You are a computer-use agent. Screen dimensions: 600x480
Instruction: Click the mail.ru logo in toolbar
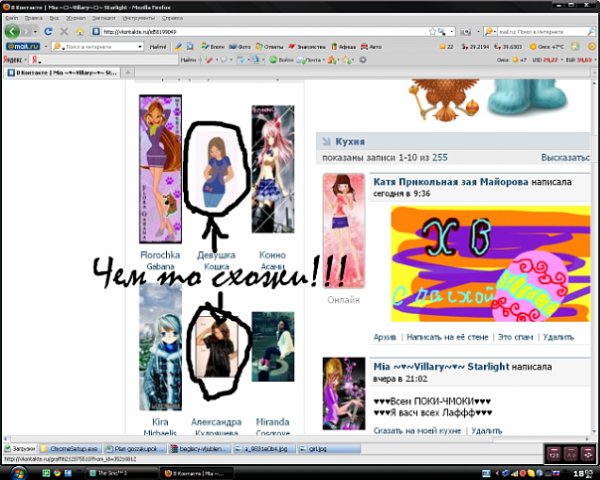click(22, 46)
